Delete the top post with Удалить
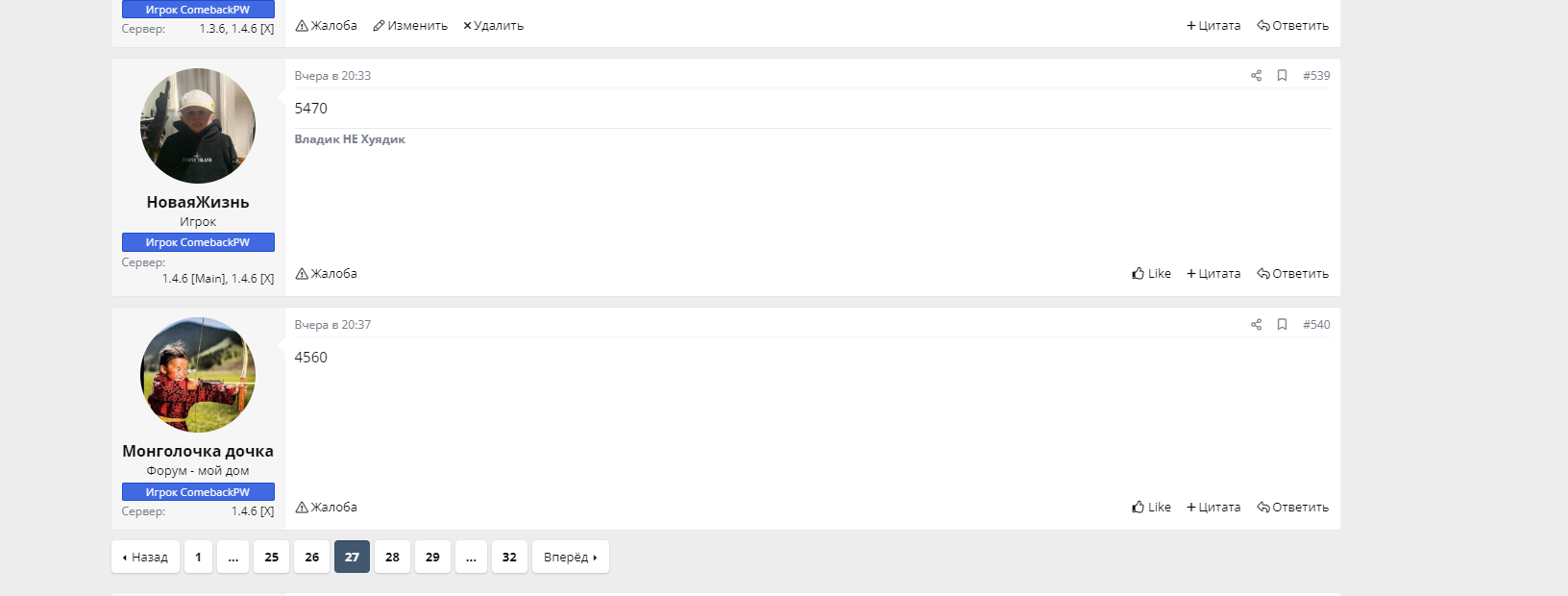 [x=493, y=26]
